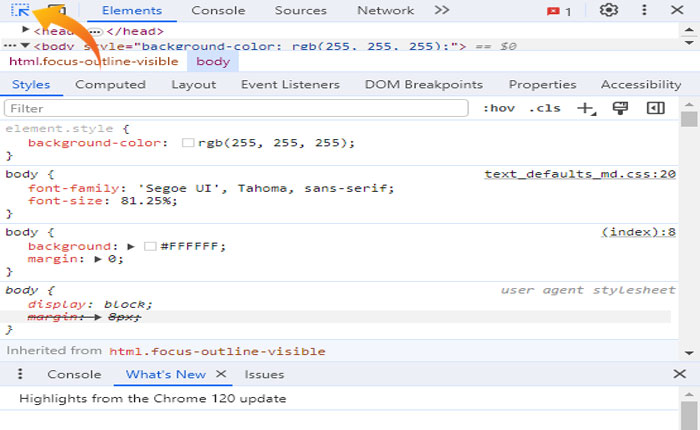The width and height of the screenshot is (700, 430).
Task: Open the Computed styles tab
Action: [x=110, y=85]
